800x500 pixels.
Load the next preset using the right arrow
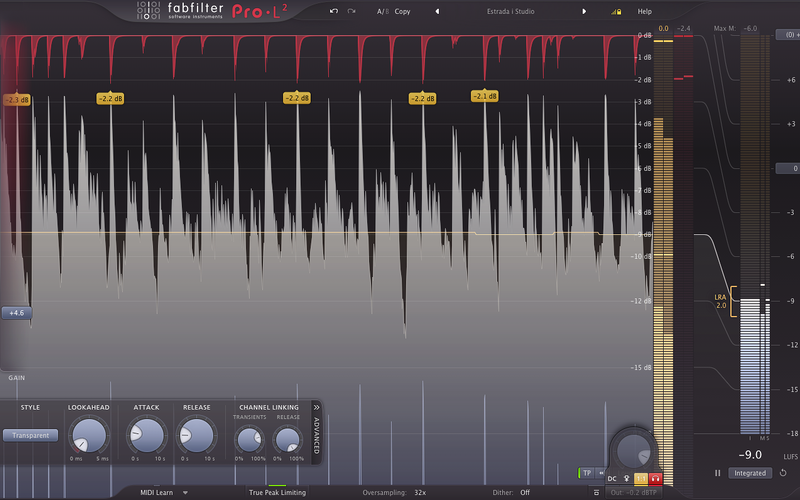(584, 11)
